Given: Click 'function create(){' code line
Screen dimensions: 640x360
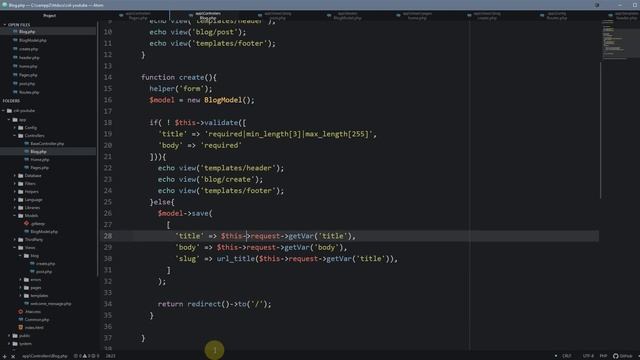Looking at the screenshot, I should coord(179,77).
